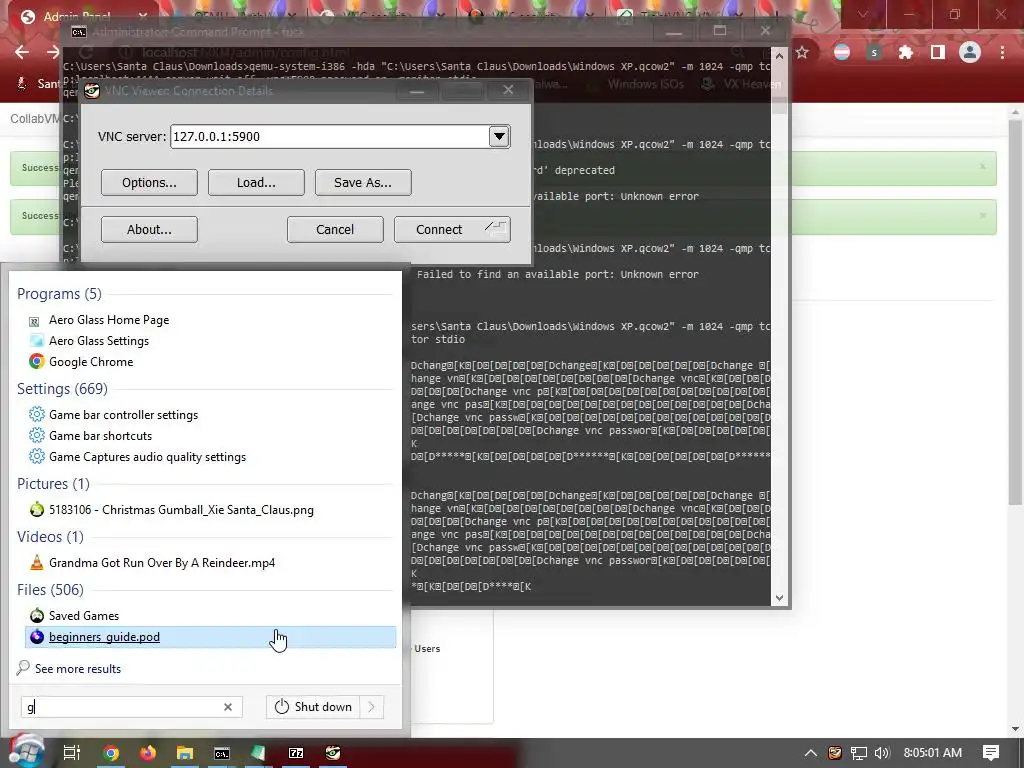
Task: Switch to Admin Panel Chrome tab
Action: [x=75, y=16]
